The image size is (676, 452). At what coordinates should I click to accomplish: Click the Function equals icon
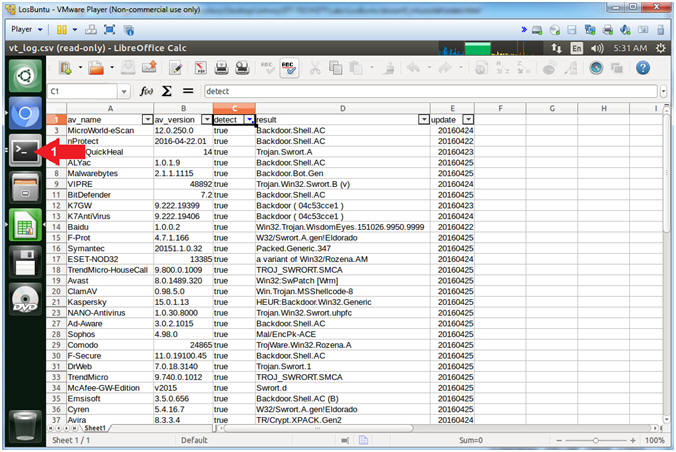[188, 91]
